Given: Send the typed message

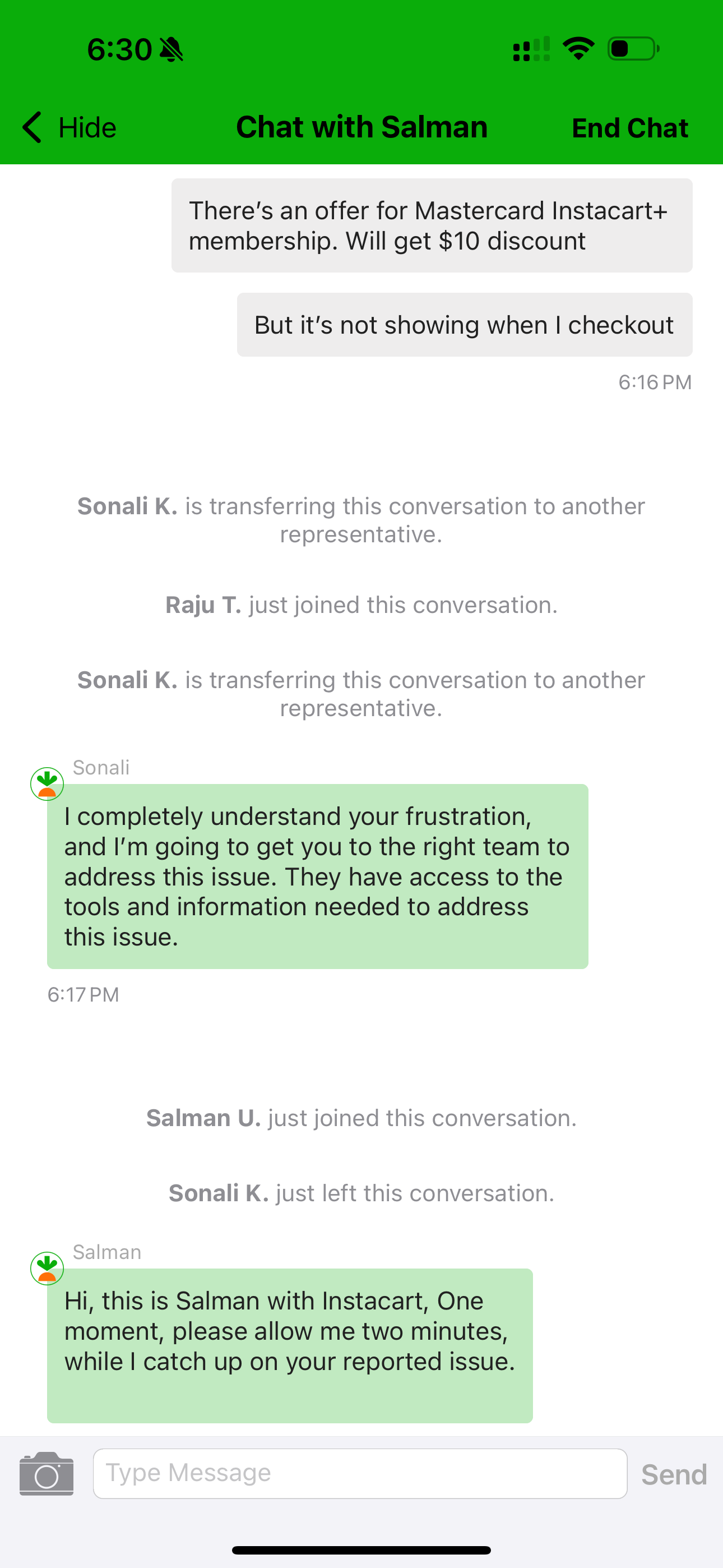Looking at the screenshot, I should [674, 1474].
